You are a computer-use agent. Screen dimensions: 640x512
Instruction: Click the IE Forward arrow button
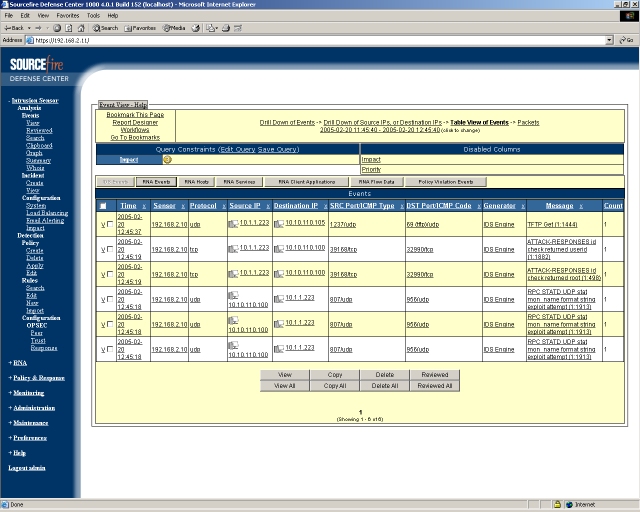[38, 28]
